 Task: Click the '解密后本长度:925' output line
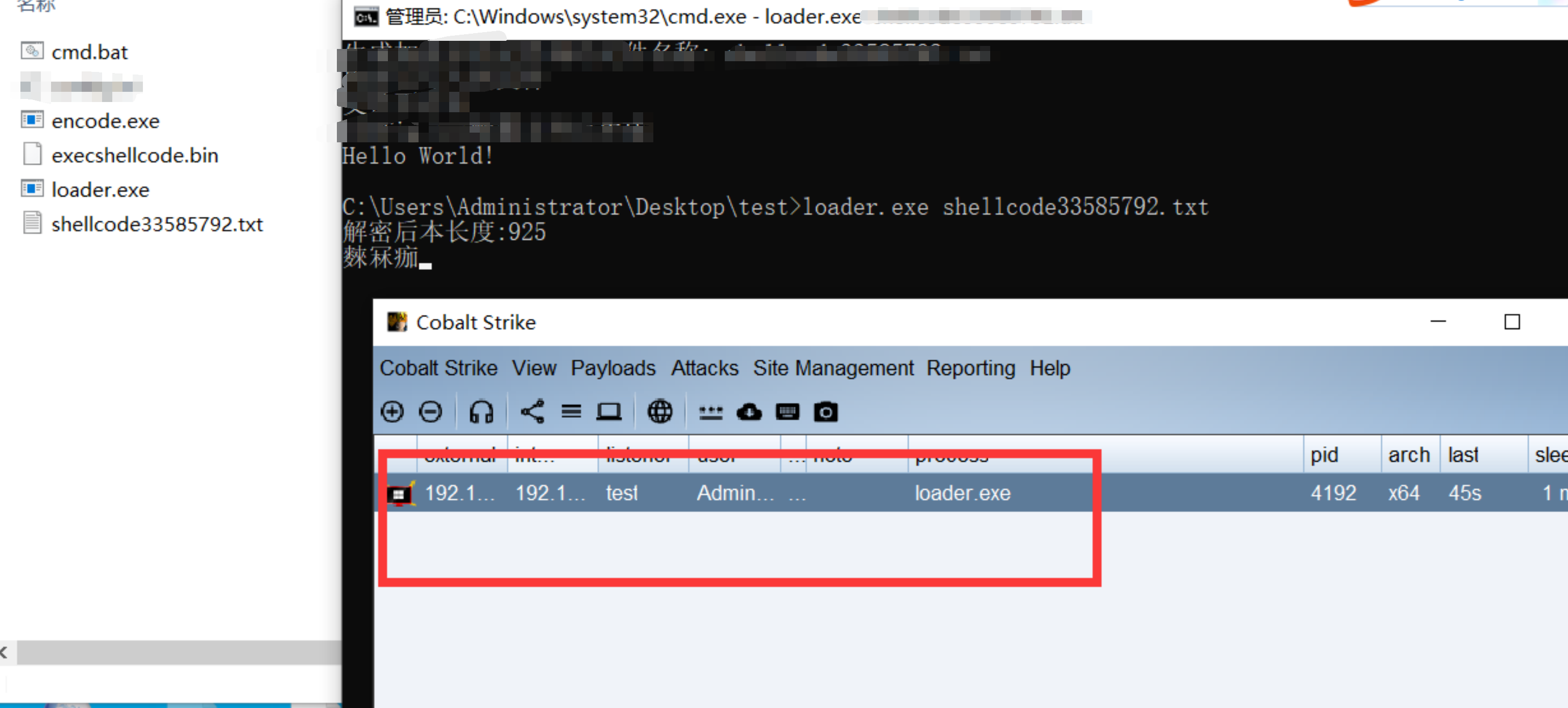pyautogui.click(x=445, y=232)
